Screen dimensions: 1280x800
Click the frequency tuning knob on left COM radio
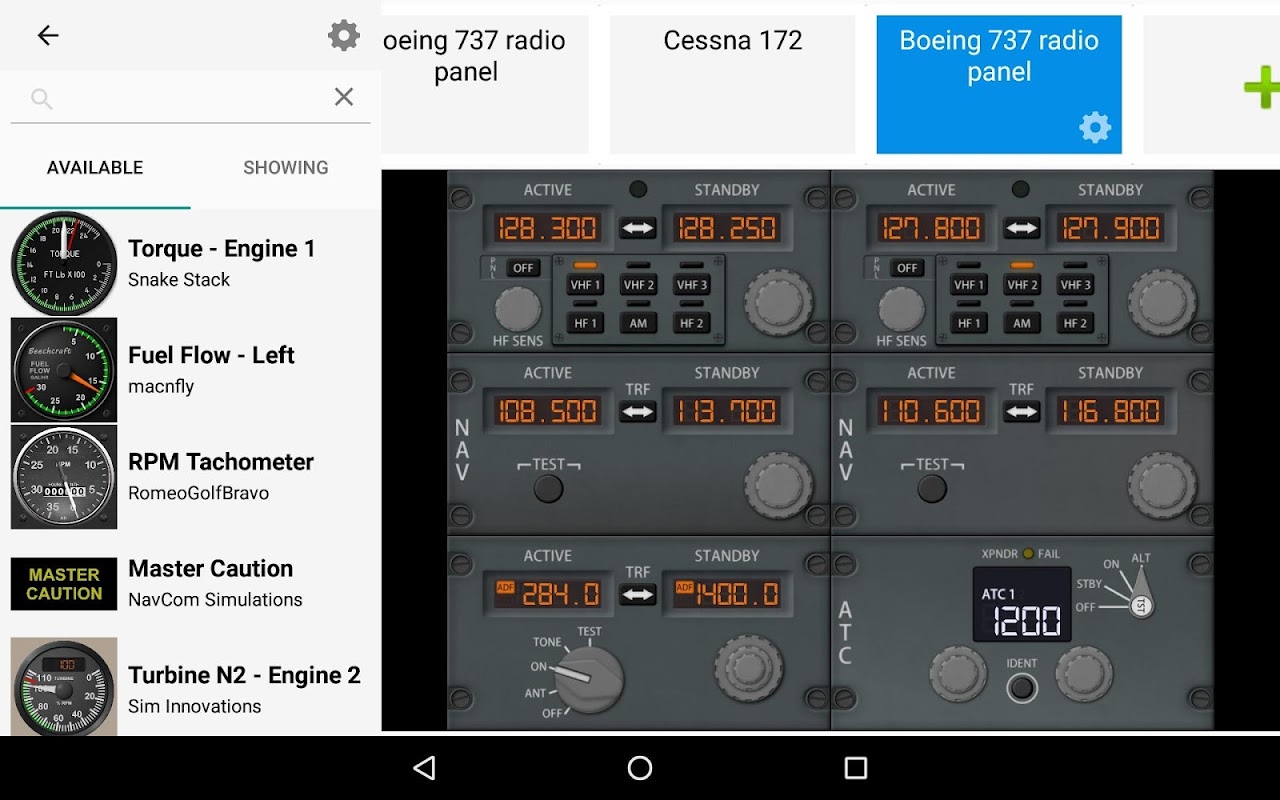click(779, 301)
